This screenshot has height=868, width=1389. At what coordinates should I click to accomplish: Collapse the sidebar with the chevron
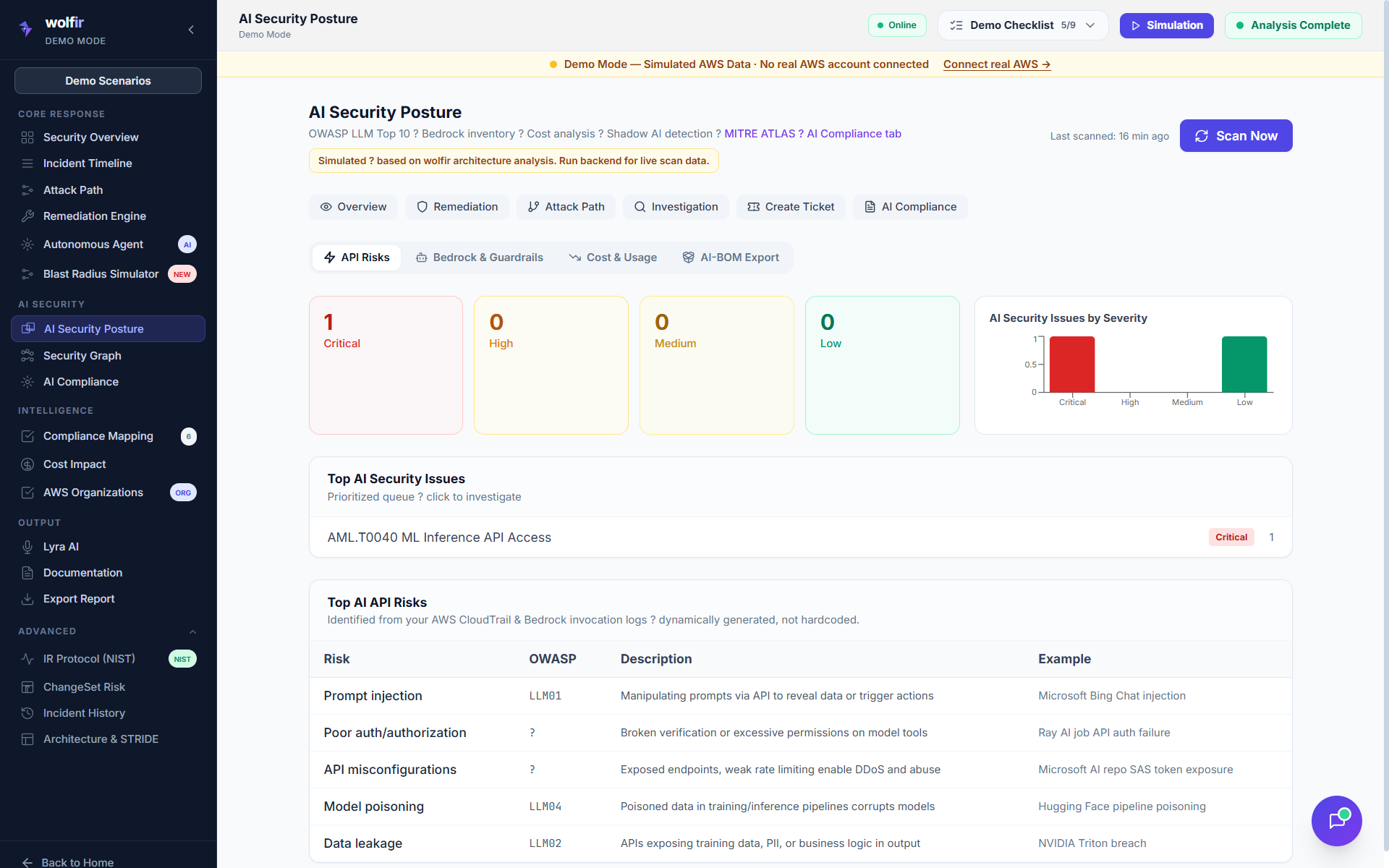click(191, 30)
